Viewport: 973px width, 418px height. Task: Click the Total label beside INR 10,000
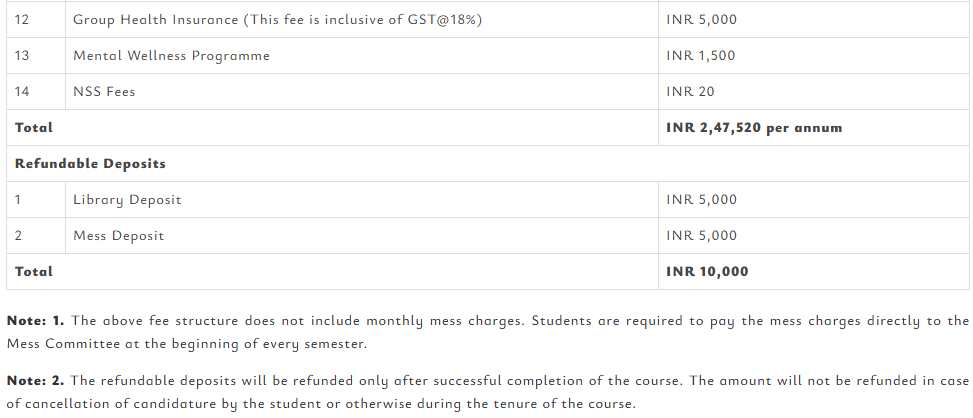click(x=34, y=272)
